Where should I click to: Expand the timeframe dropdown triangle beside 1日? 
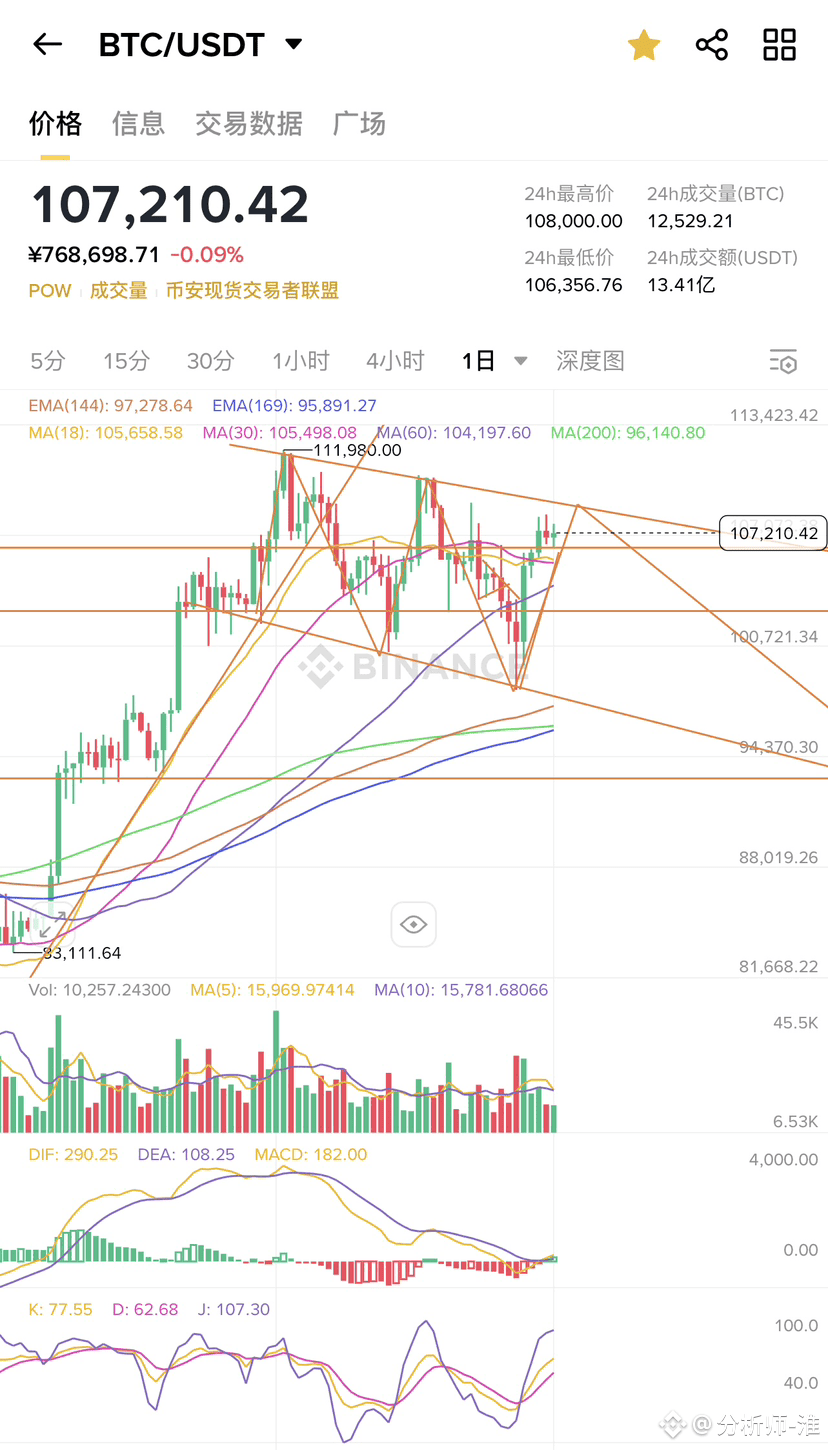point(521,361)
